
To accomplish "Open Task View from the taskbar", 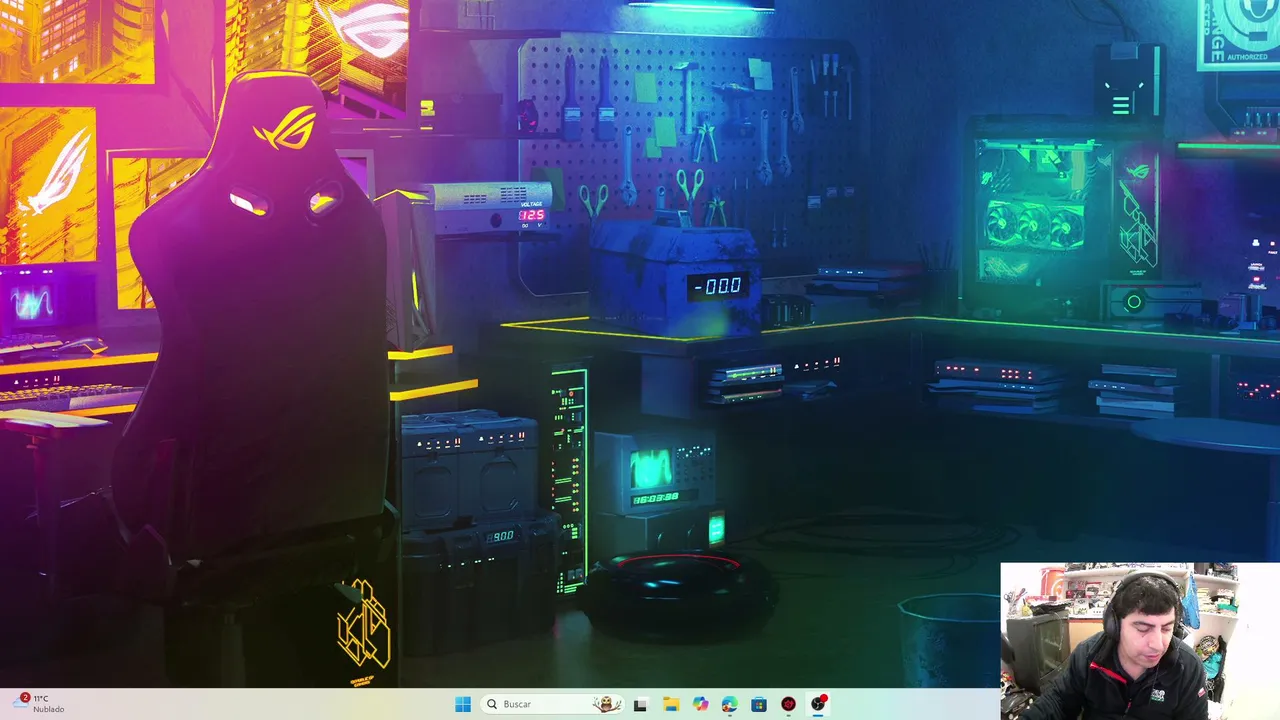I will 640,704.
